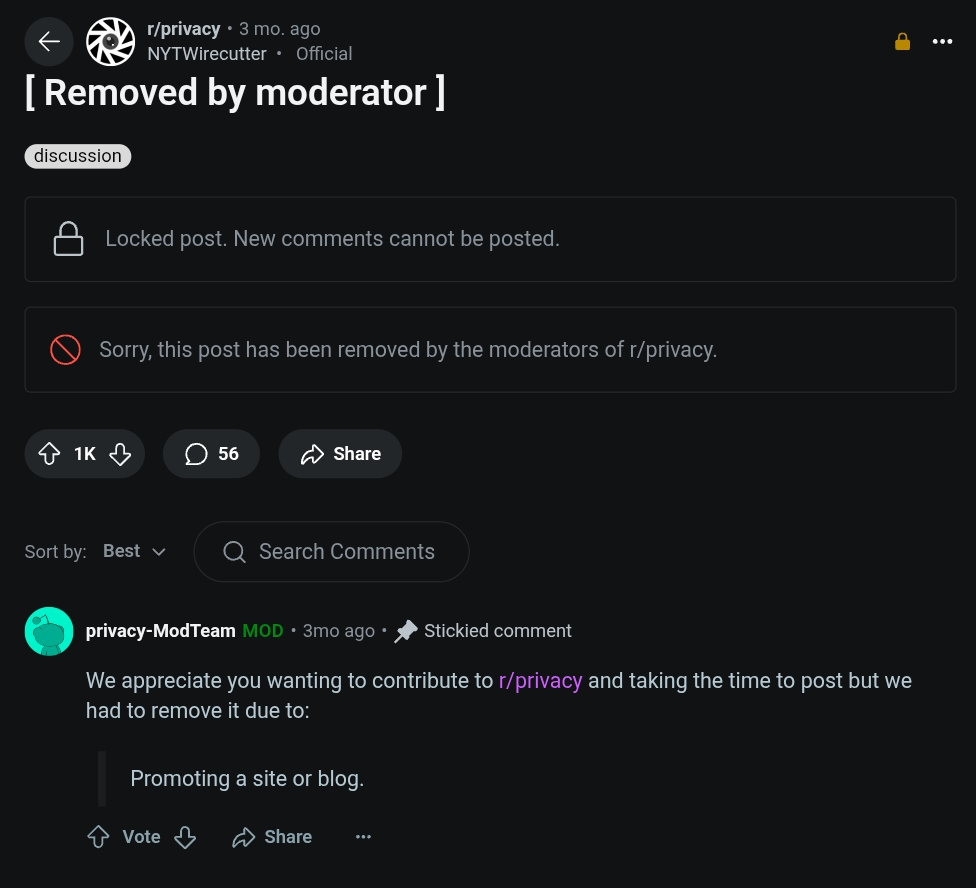Downvote the removed post
Viewport: 976px width, 888px height.
120,454
